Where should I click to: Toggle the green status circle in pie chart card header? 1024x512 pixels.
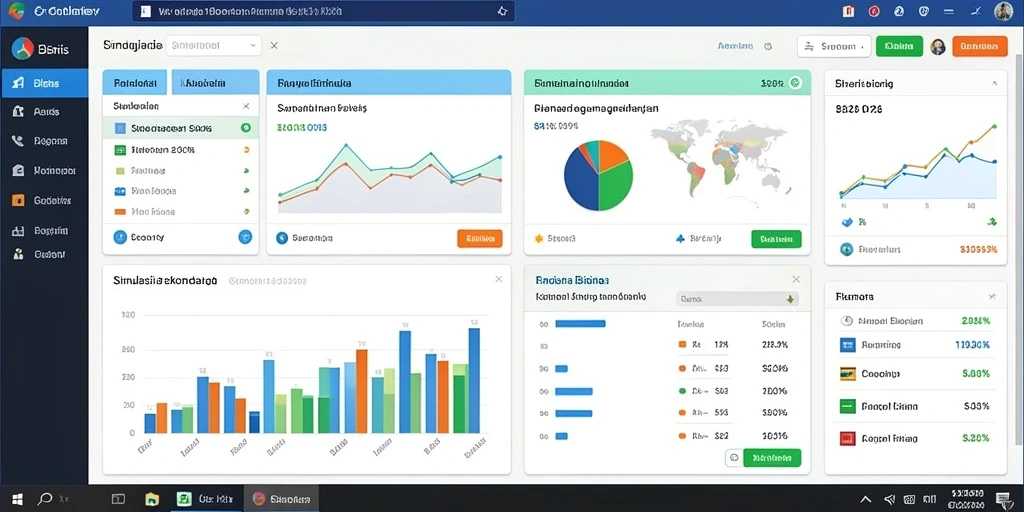pos(795,83)
